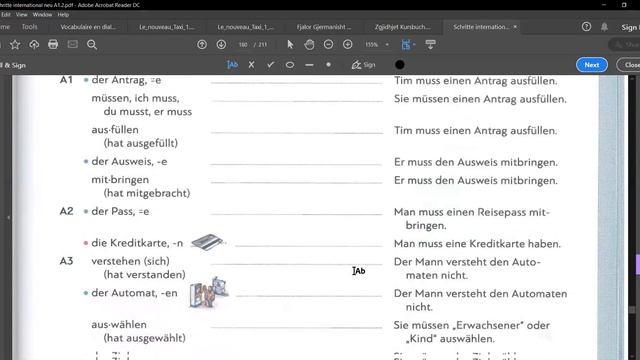This screenshot has width=640, height=360.
Task: Click the read mode scrolling icon
Action: (x=430, y=44)
